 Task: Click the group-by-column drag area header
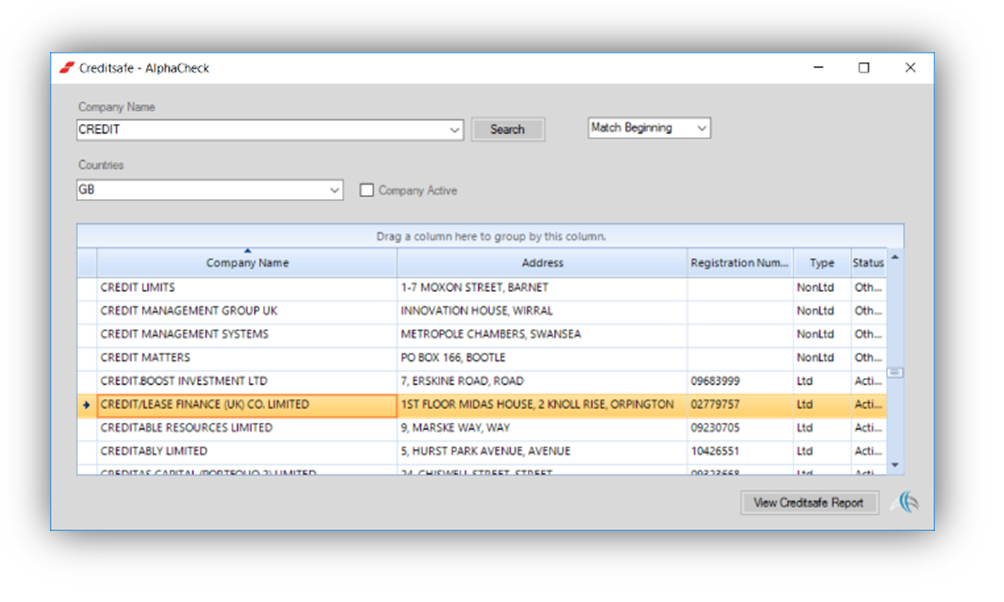click(x=490, y=236)
